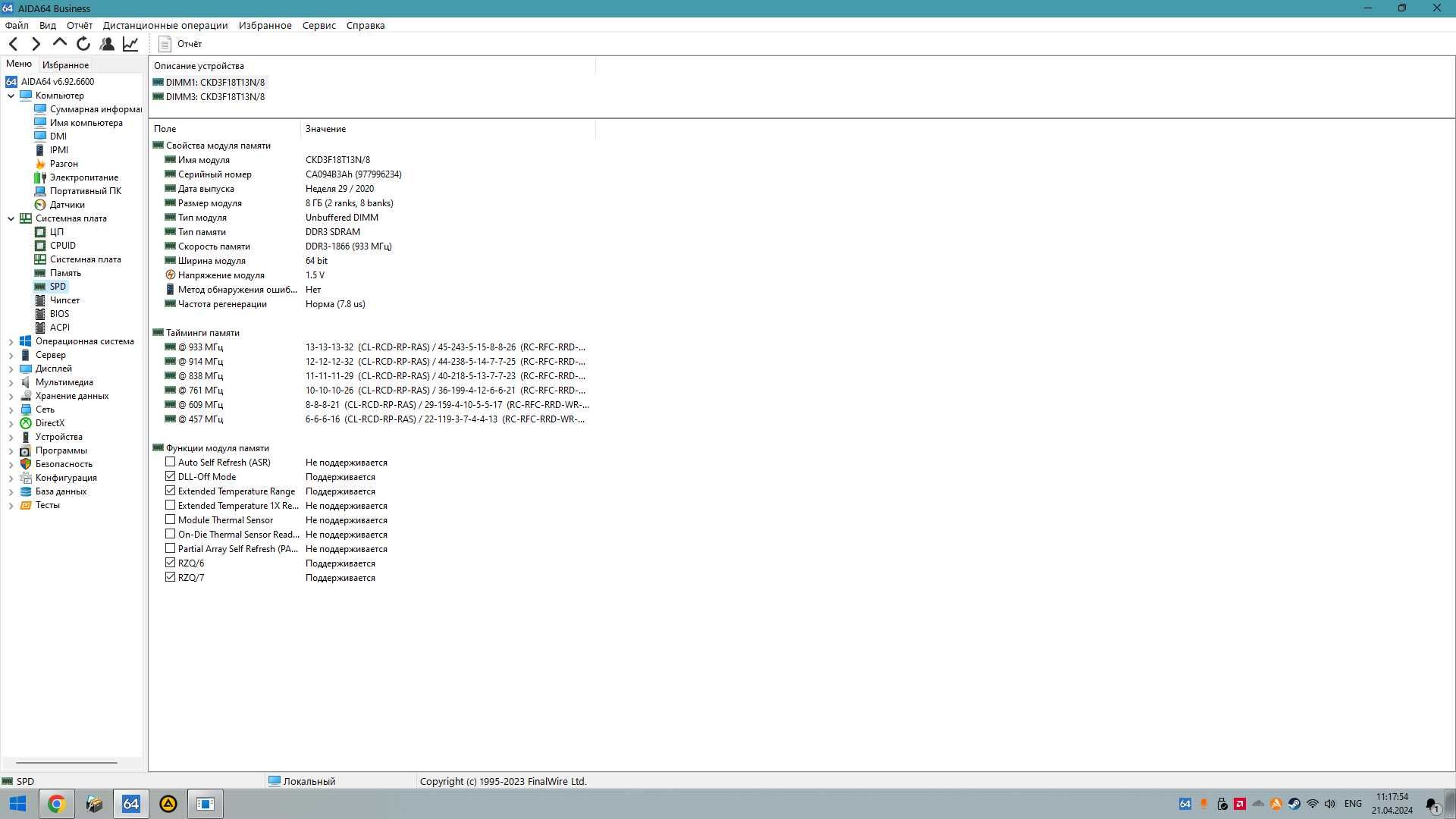Image resolution: width=1456 pixels, height=819 pixels.
Task: Open the Избранное menu
Action: [265, 25]
